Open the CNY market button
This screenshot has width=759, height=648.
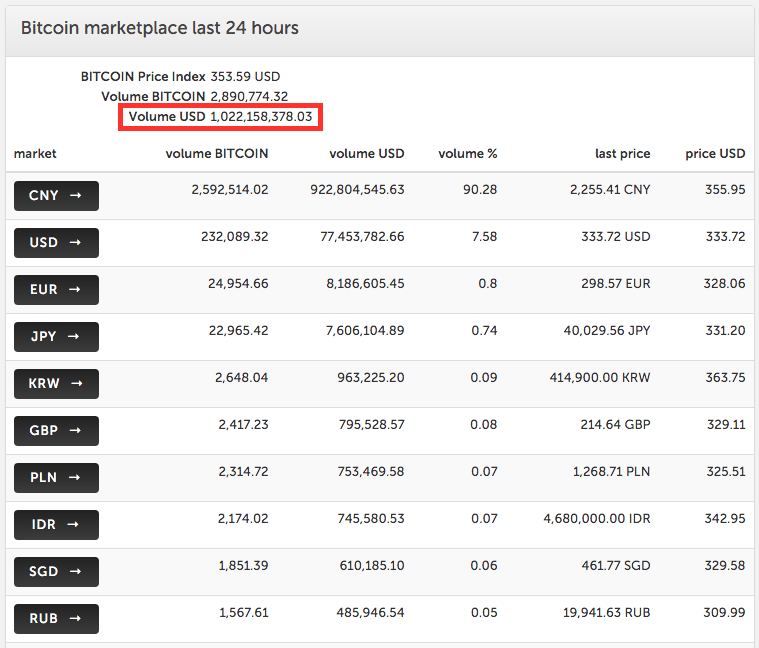coord(56,196)
